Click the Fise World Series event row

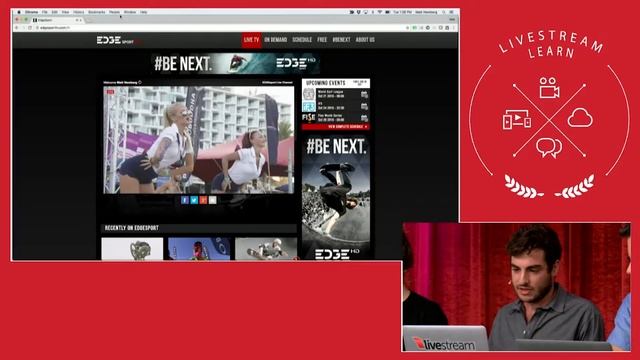tap(336, 118)
